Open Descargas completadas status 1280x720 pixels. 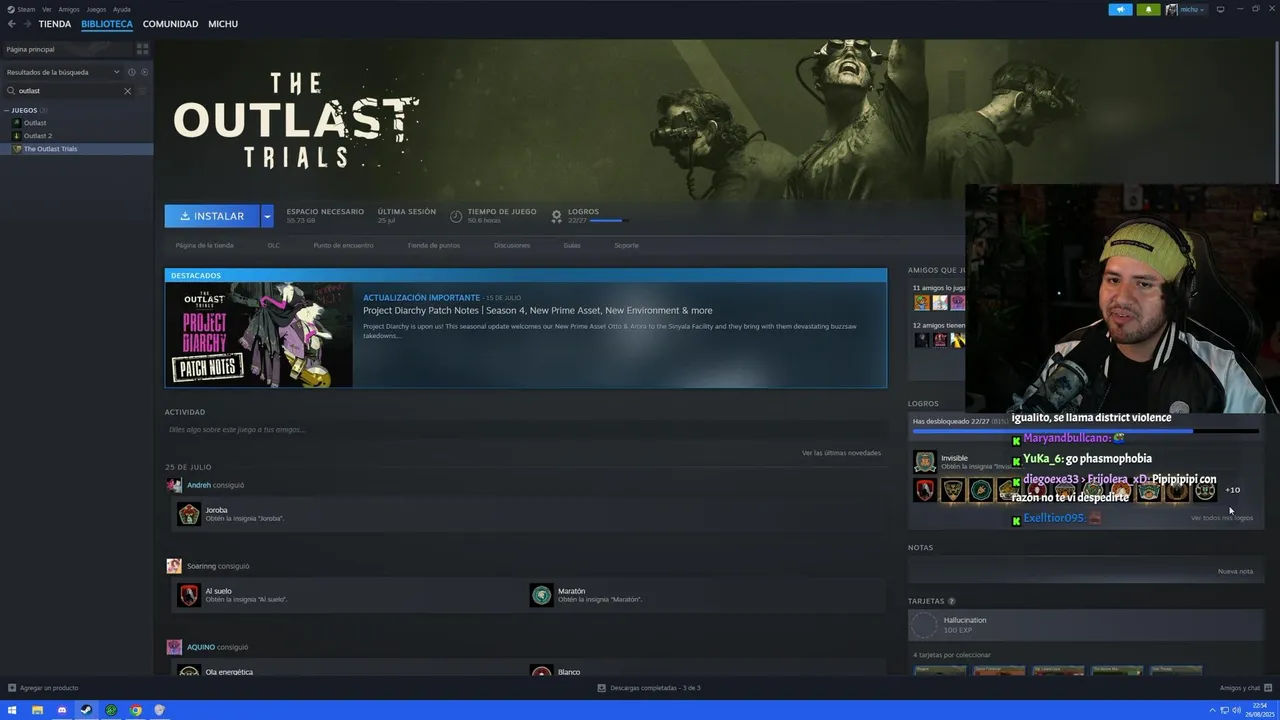[649, 688]
